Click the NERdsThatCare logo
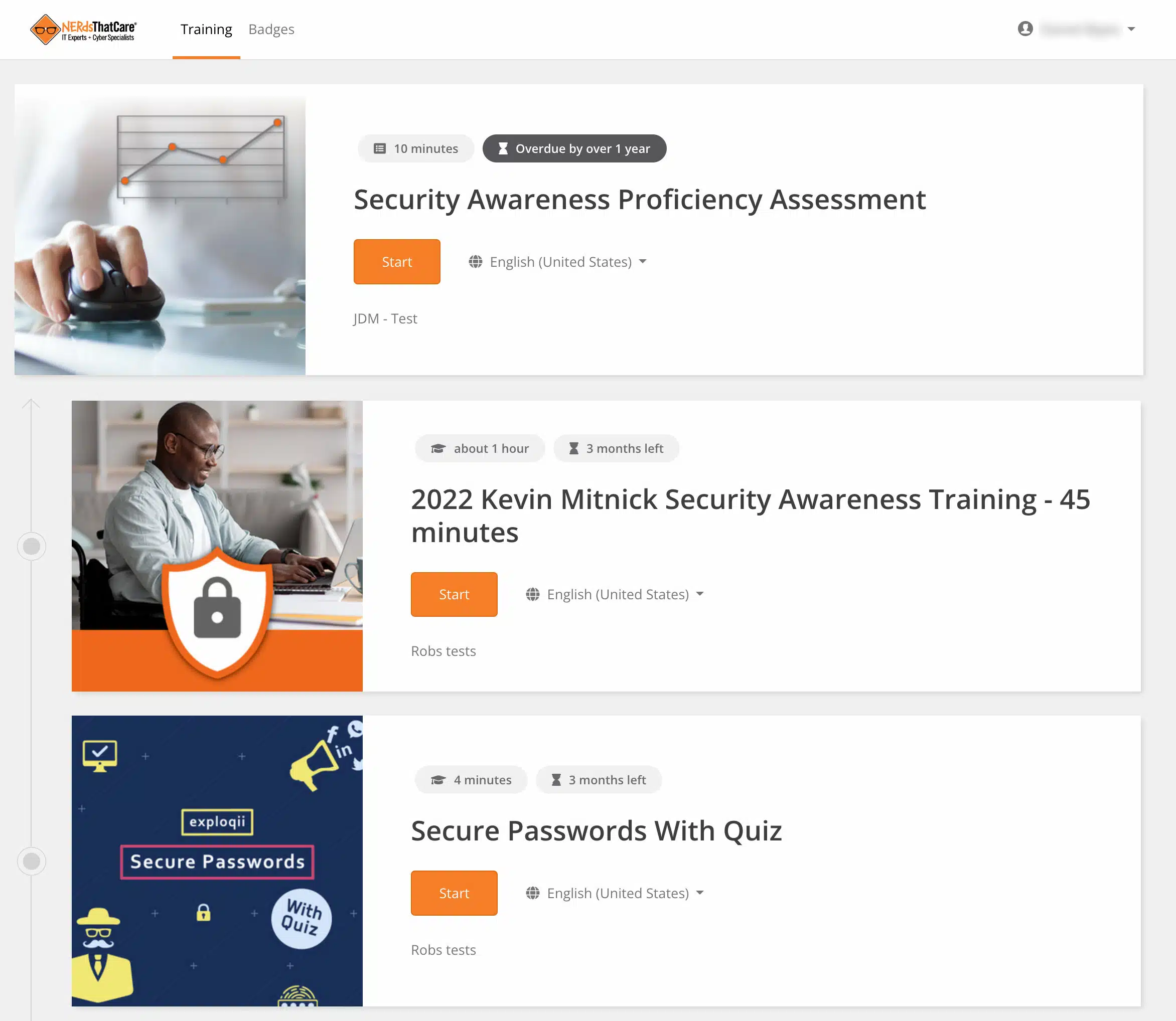1176x1021 pixels. click(x=83, y=30)
